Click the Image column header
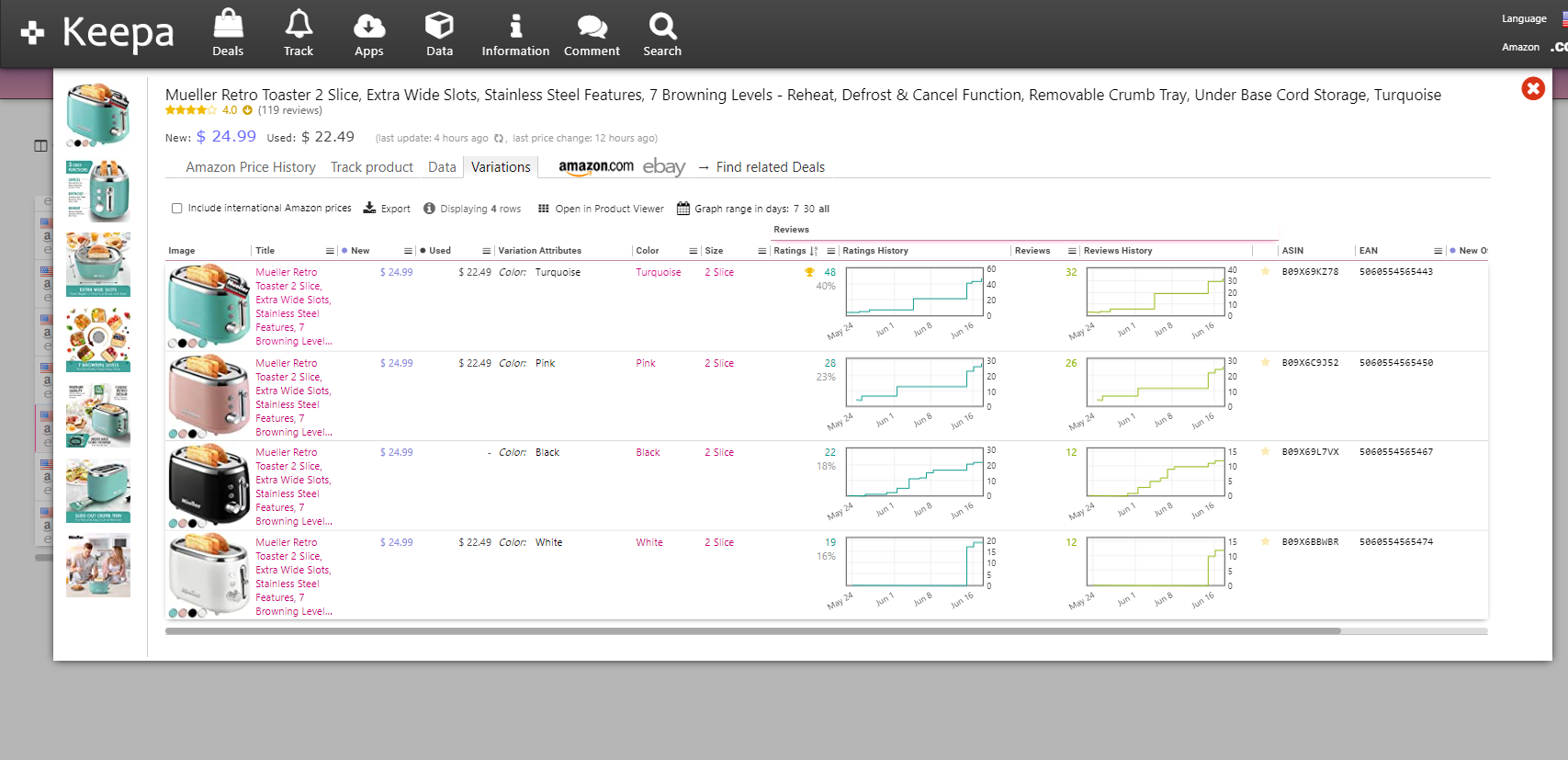Image resolution: width=1568 pixels, height=760 pixels. (x=182, y=251)
